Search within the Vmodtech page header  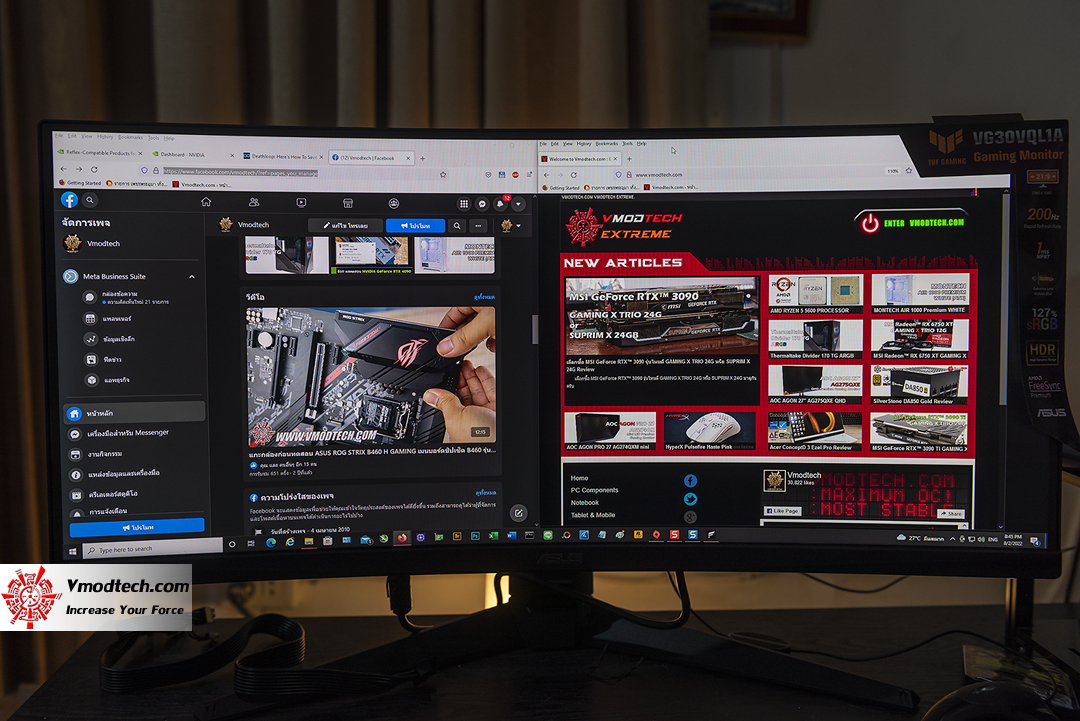457,225
